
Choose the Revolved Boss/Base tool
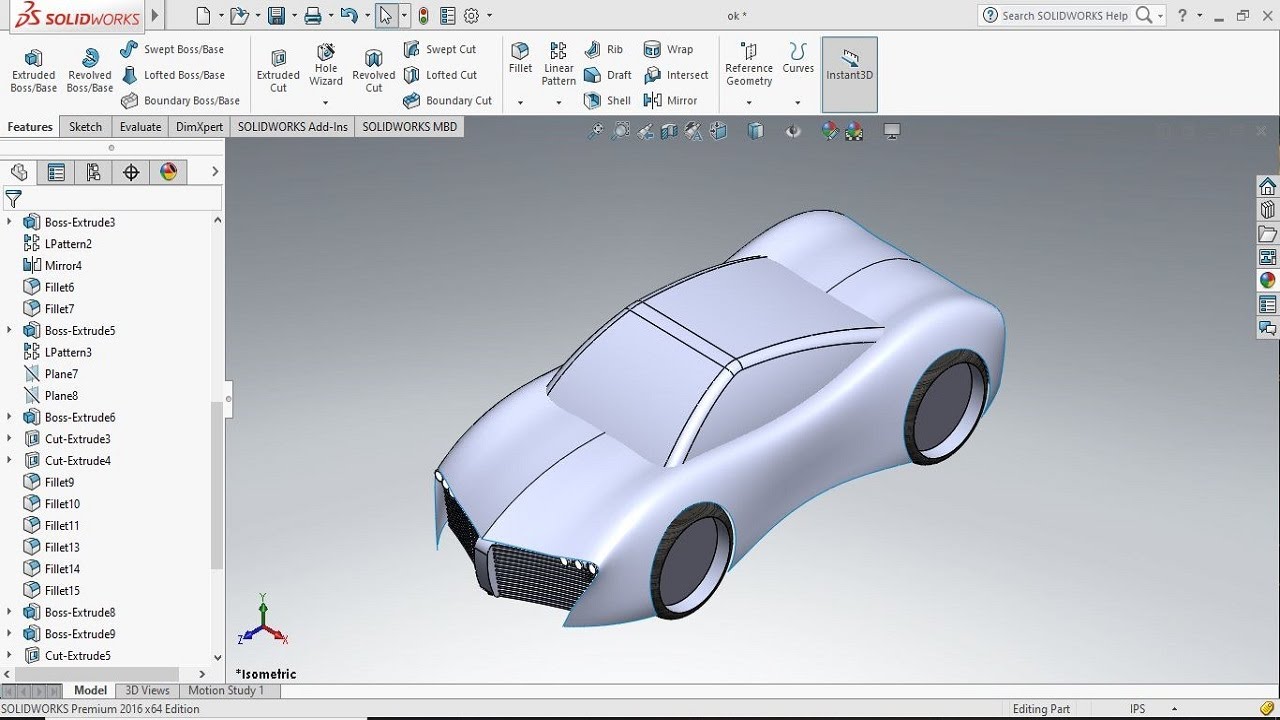coord(89,71)
